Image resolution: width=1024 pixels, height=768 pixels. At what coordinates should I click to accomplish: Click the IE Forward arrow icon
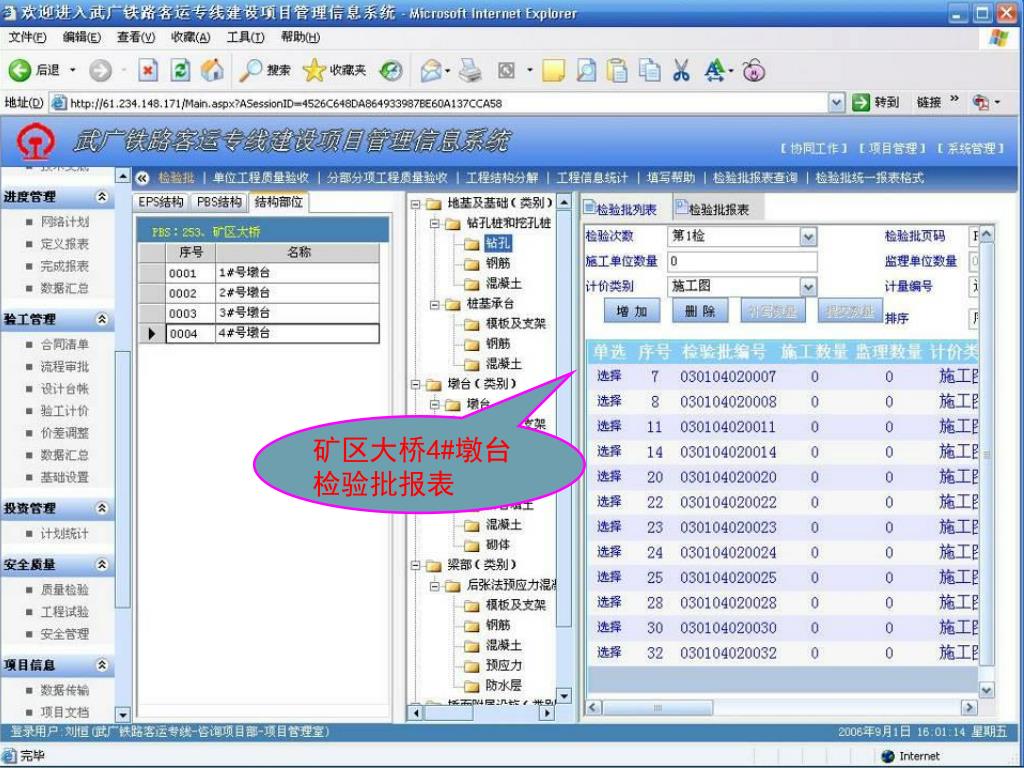(100, 70)
